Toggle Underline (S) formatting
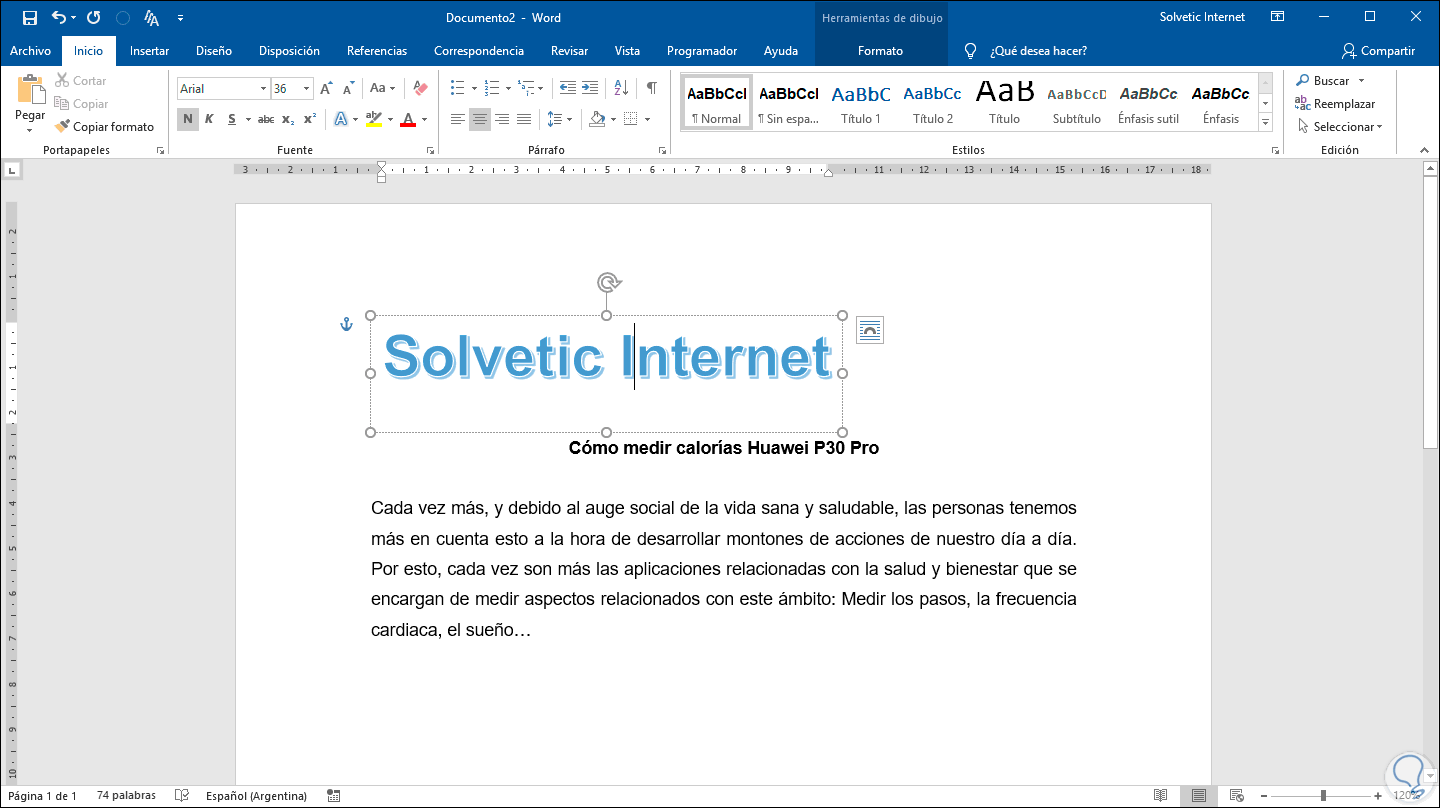 [232, 119]
